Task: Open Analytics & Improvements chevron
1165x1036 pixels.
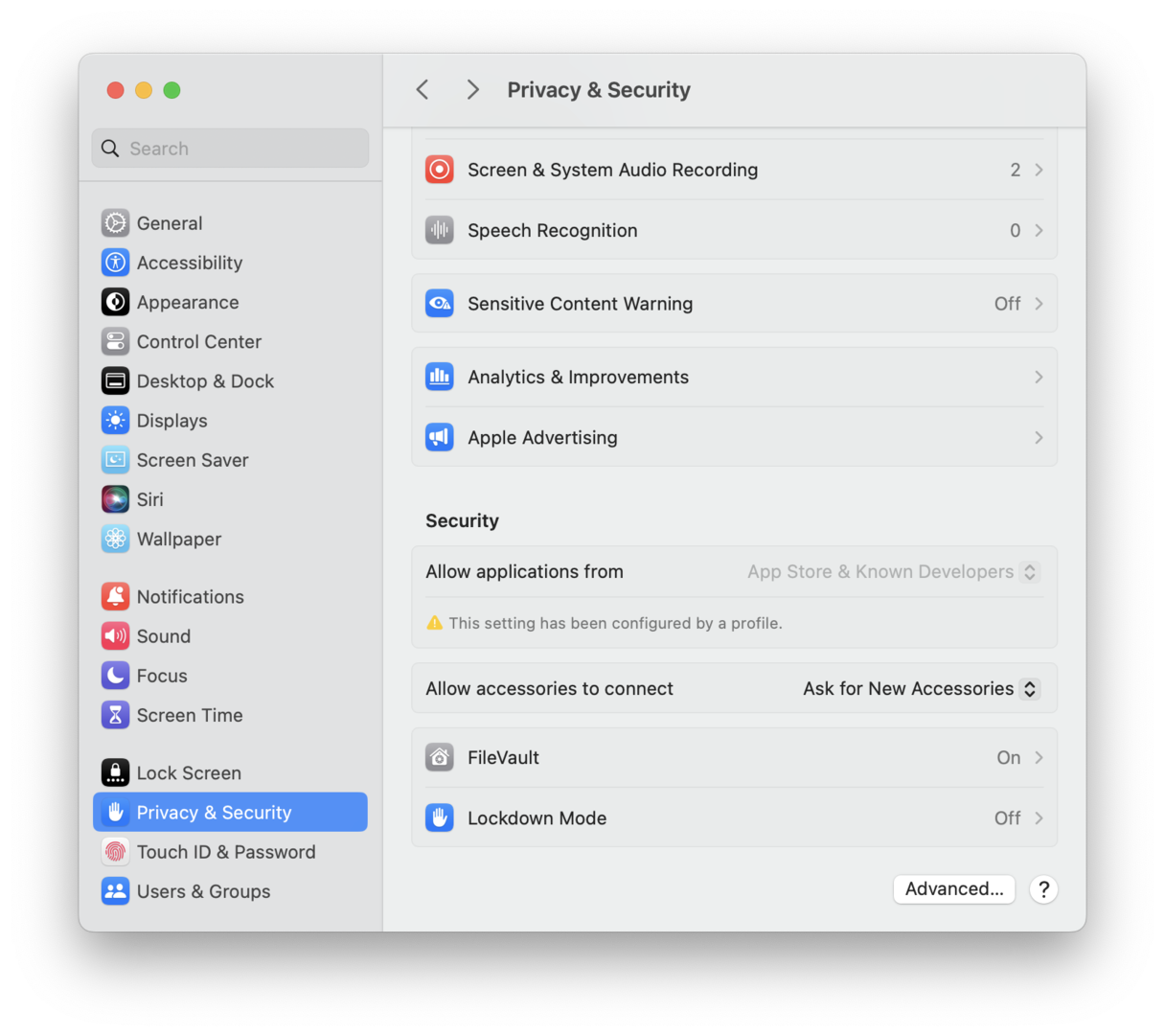Action: [1039, 377]
